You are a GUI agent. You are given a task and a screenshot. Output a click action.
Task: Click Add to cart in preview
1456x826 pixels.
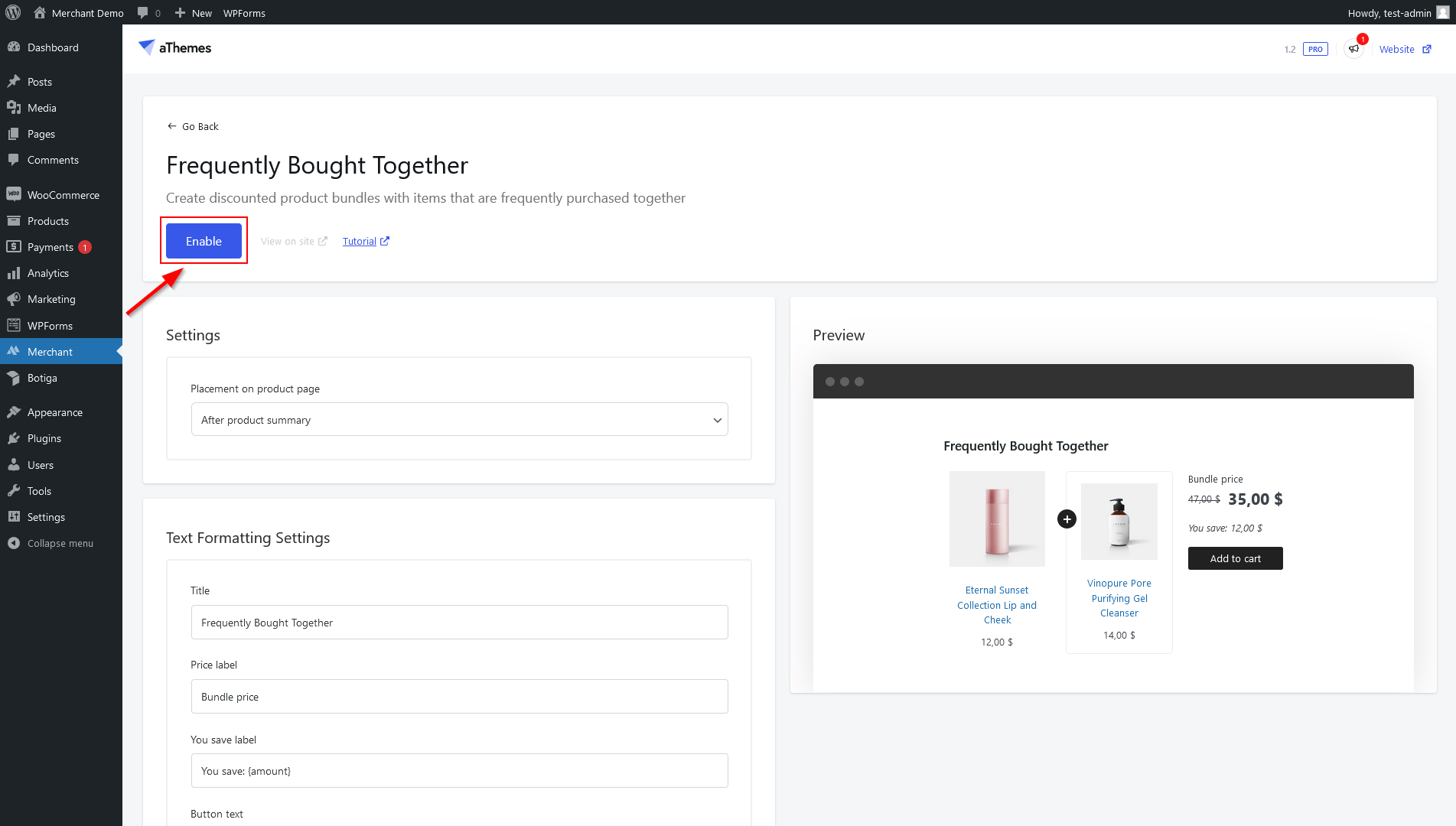tap(1235, 558)
